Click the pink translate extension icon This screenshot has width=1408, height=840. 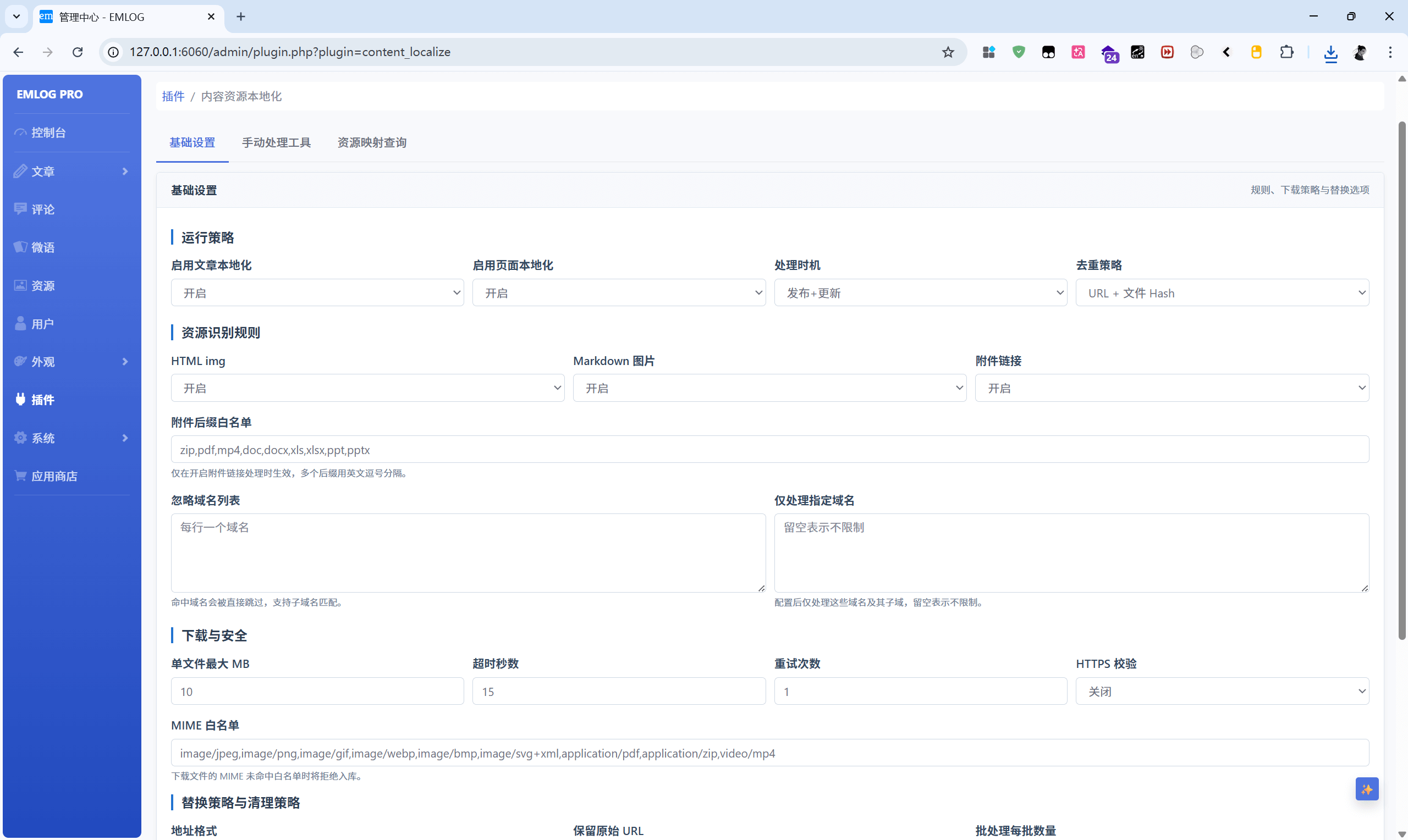point(1078,52)
